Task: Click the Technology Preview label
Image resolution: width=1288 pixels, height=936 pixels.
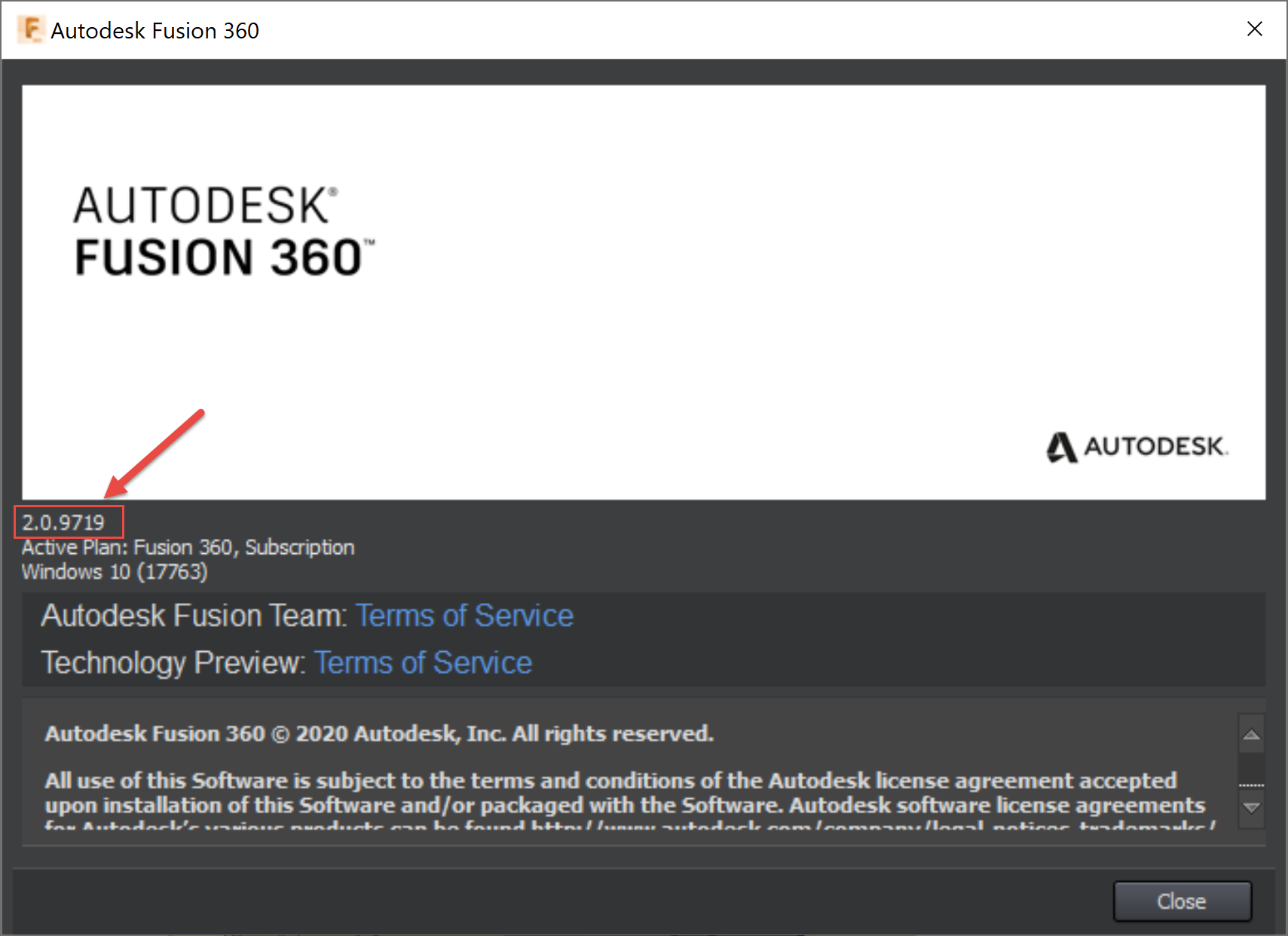Action: [x=173, y=662]
